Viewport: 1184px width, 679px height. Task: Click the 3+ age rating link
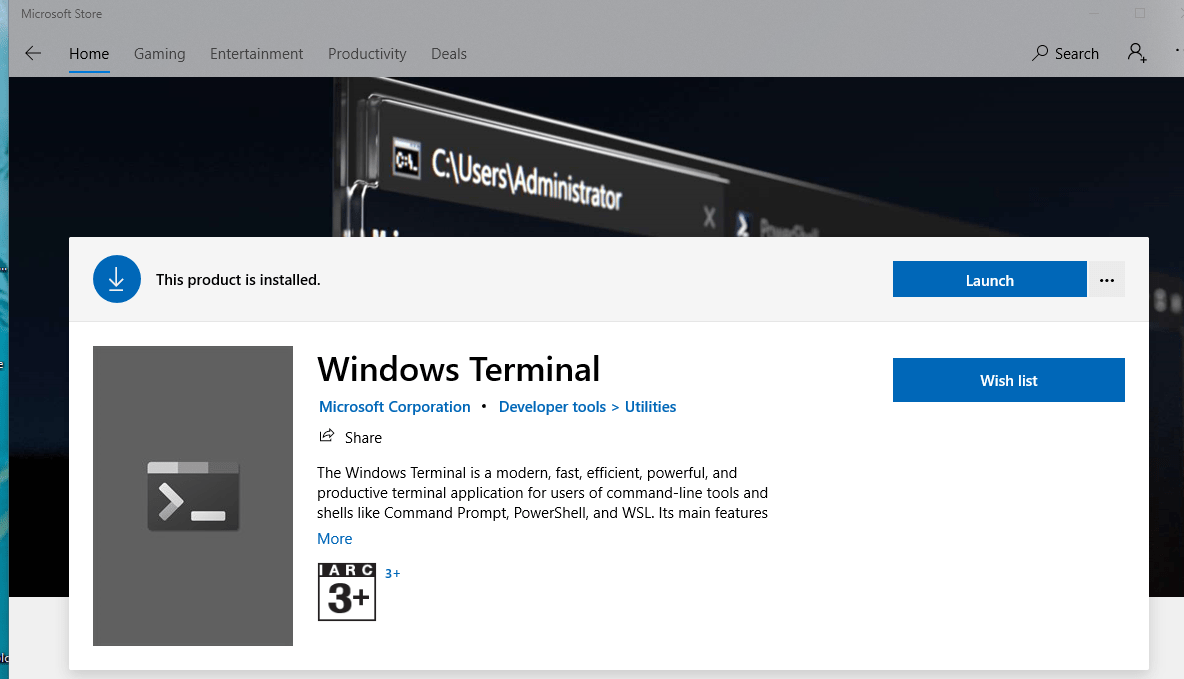coord(393,574)
